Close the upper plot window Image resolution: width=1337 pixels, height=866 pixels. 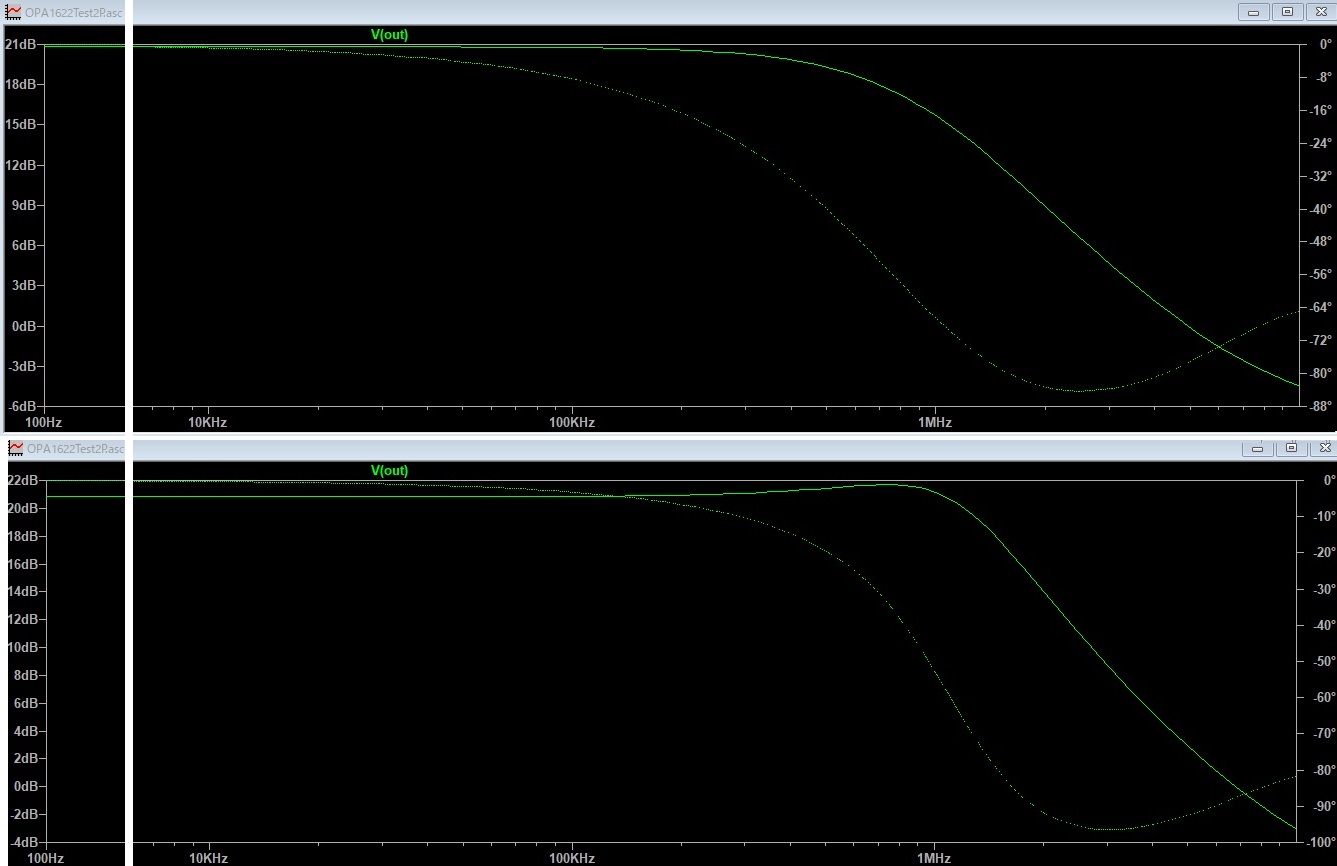[1320, 12]
